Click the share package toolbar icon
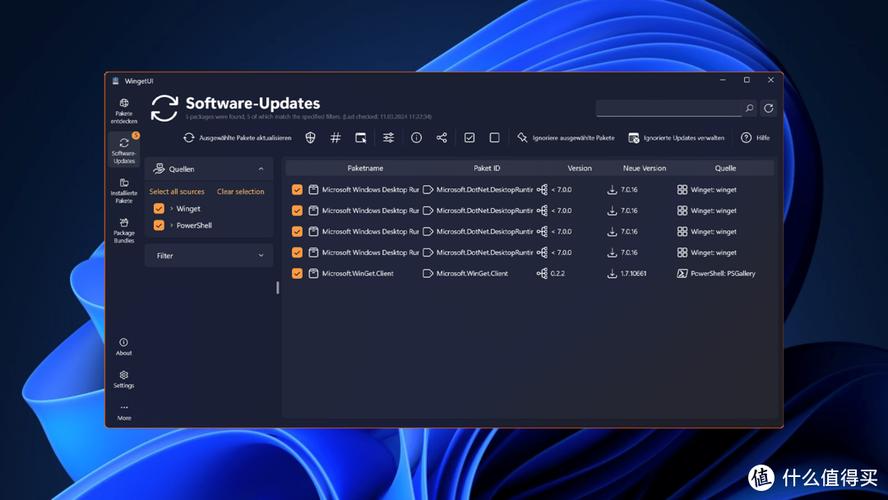 click(442, 138)
